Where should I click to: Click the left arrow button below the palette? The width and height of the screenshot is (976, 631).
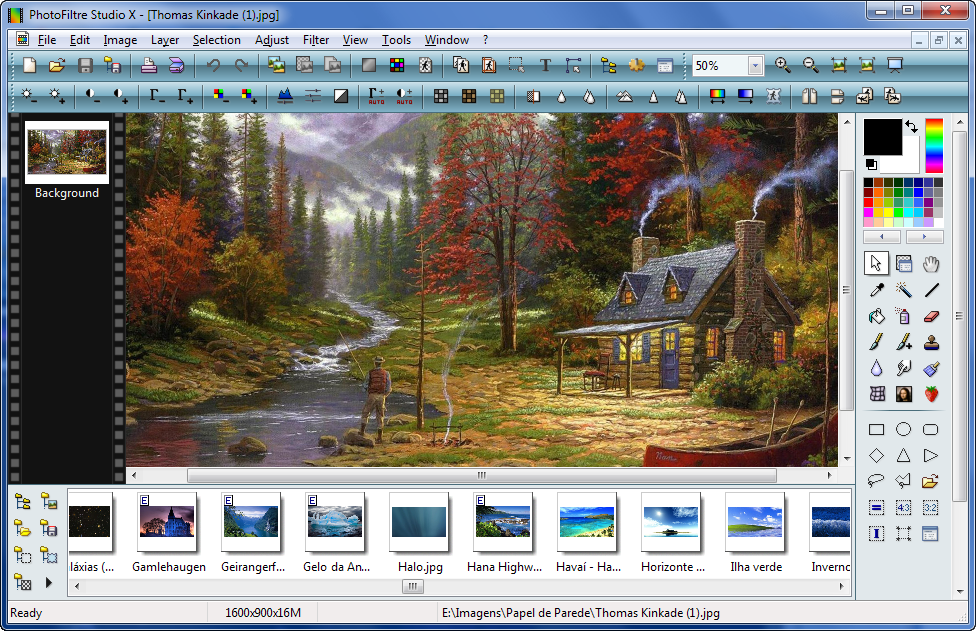click(x=882, y=236)
